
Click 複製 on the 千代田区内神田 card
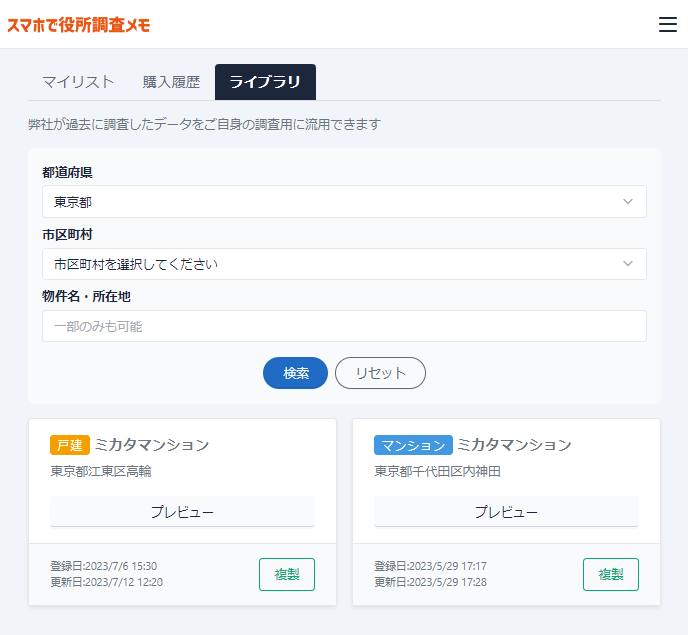(x=611, y=574)
